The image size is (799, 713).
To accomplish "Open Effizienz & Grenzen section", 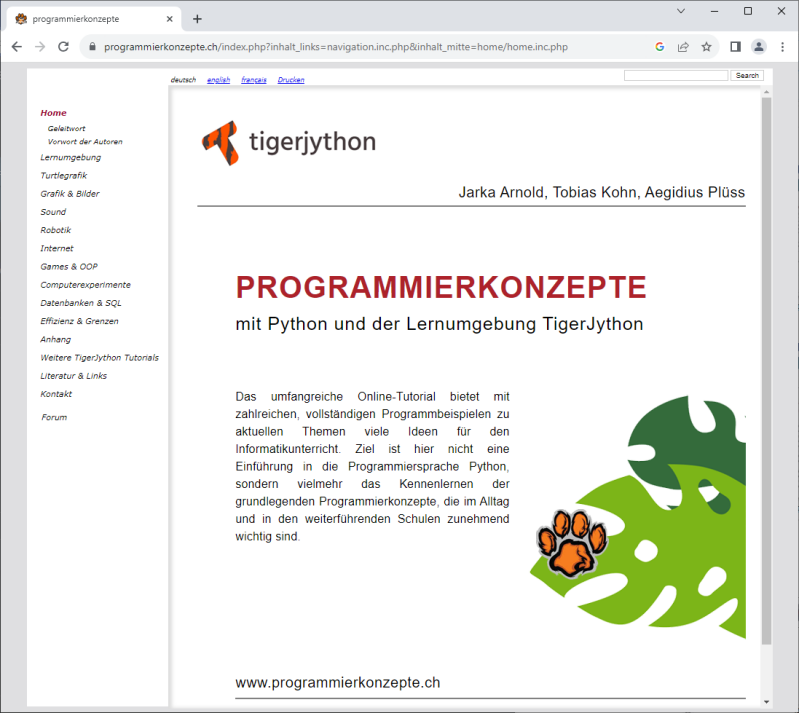I will click(79, 321).
